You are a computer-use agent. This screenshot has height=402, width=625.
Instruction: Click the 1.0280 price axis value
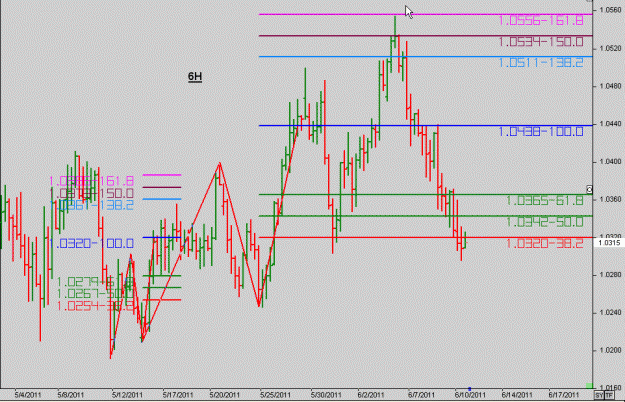click(610, 275)
